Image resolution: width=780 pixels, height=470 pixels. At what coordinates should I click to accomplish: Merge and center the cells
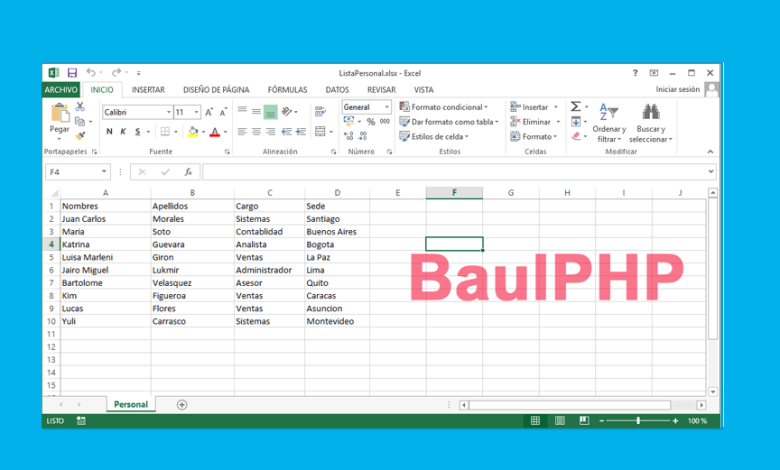[x=320, y=132]
